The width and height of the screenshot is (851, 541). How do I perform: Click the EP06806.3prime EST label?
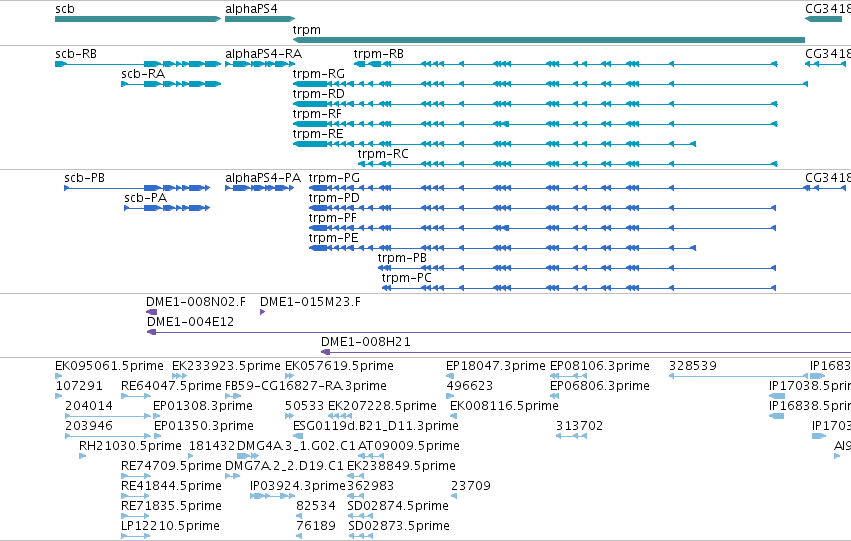tap(600, 386)
